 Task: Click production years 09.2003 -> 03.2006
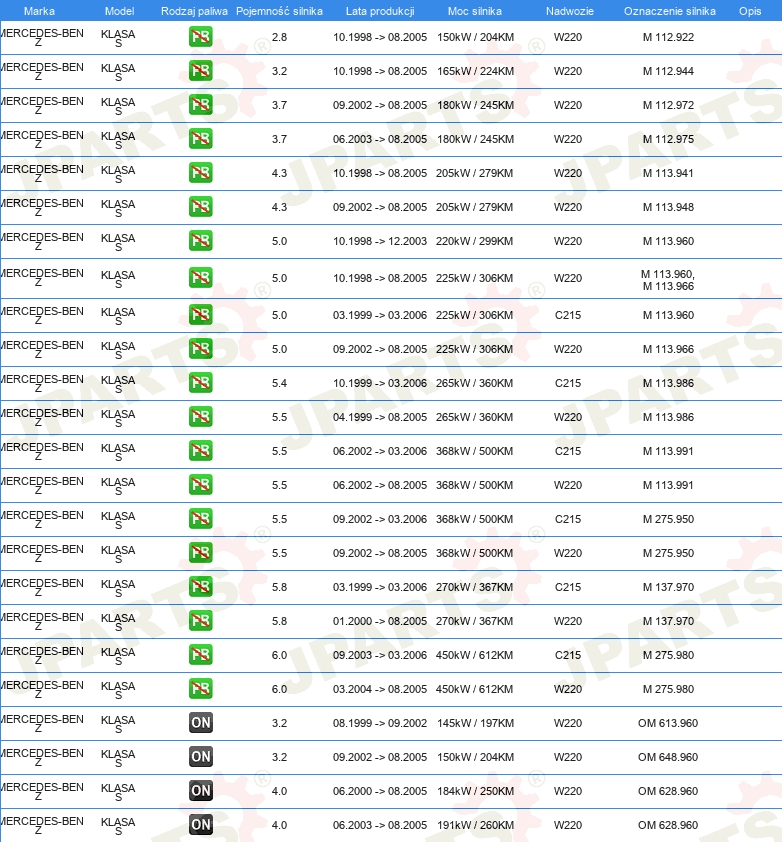pos(380,655)
